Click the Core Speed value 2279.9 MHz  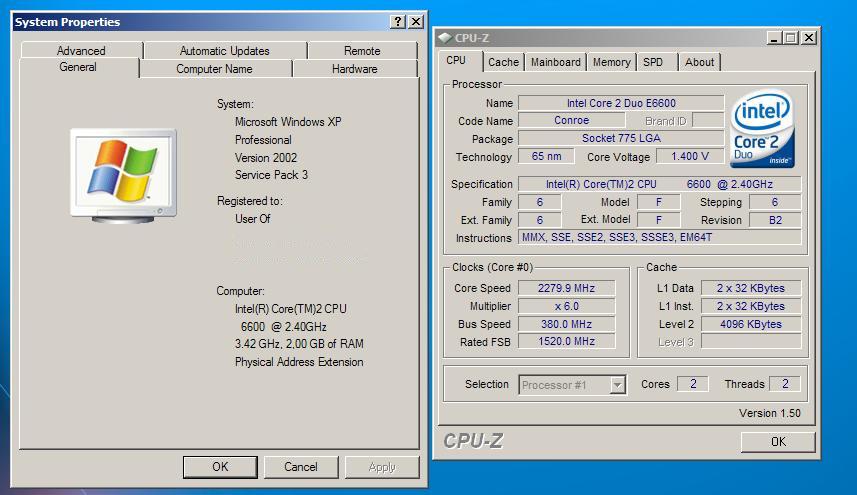566,288
